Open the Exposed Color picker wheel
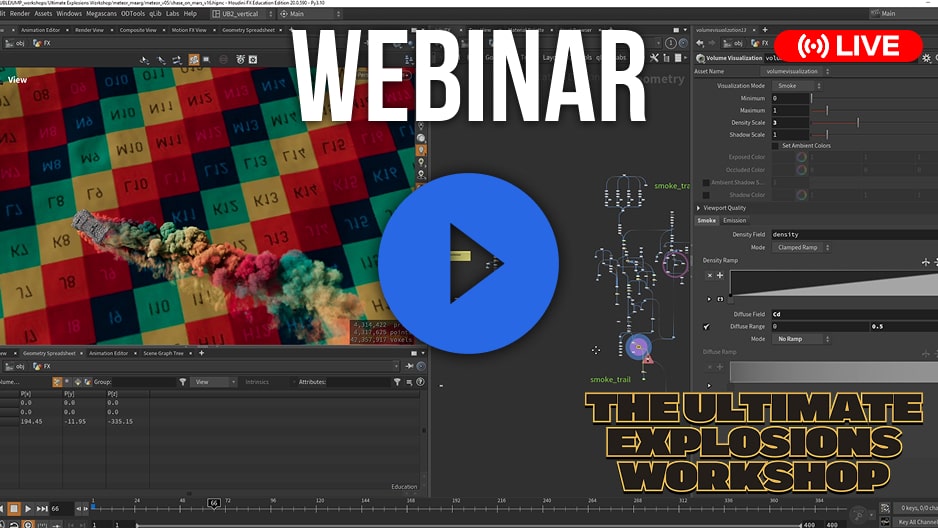 tap(802, 157)
